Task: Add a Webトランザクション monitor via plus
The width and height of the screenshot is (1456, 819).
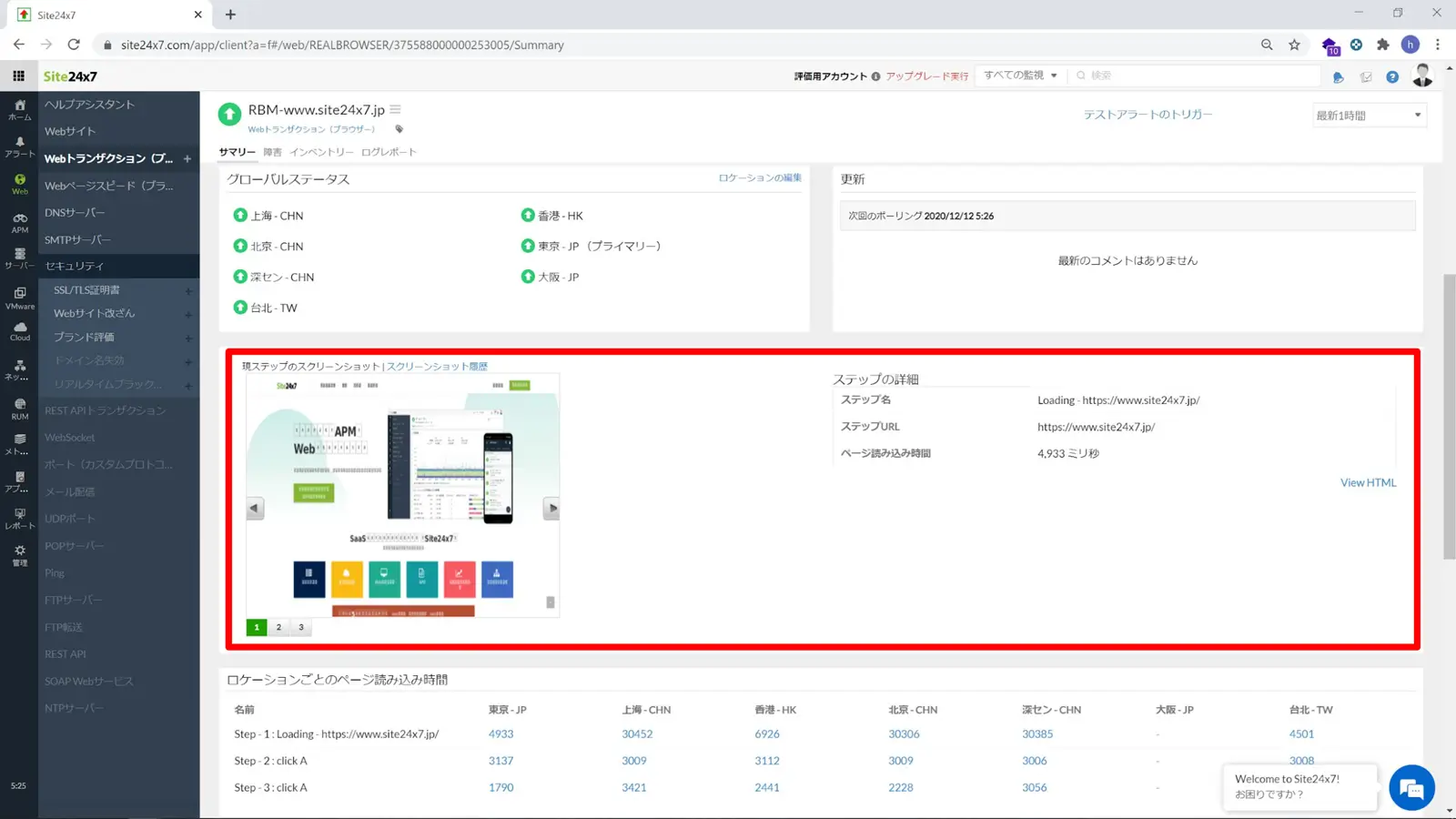Action: (x=187, y=158)
